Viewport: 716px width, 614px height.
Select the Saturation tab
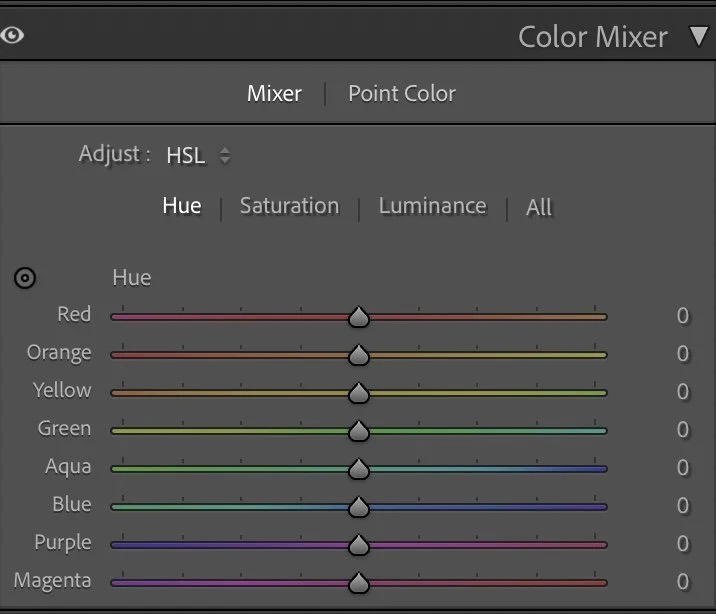(x=290, y=206)
